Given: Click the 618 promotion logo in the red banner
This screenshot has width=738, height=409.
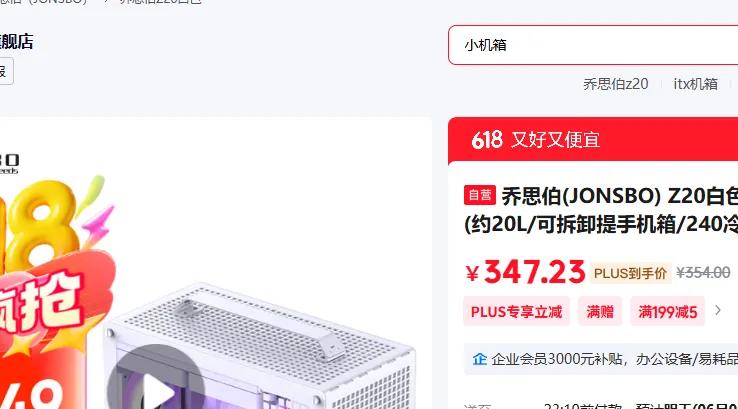Looking at the screenshot, I should point(487,140).
